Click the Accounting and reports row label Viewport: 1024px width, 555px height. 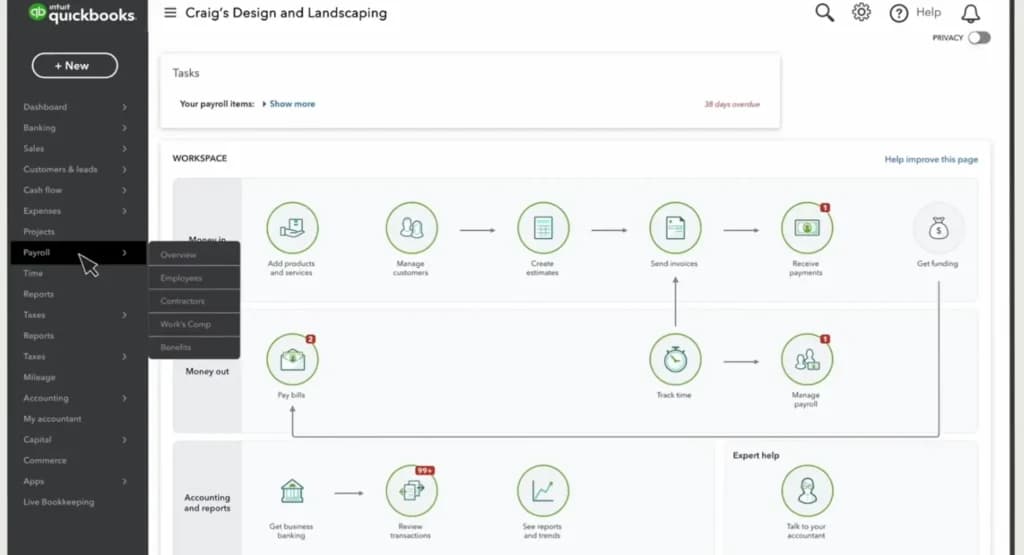[x=207, y=503]
